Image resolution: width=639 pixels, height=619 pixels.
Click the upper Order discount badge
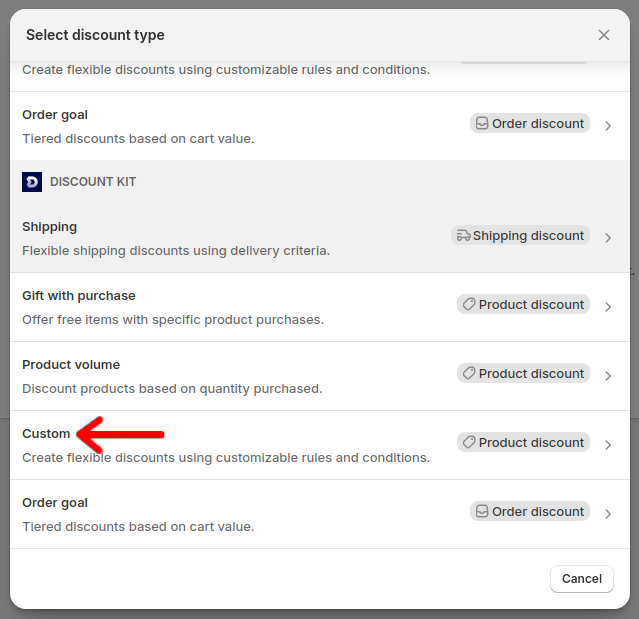[530, 123]
